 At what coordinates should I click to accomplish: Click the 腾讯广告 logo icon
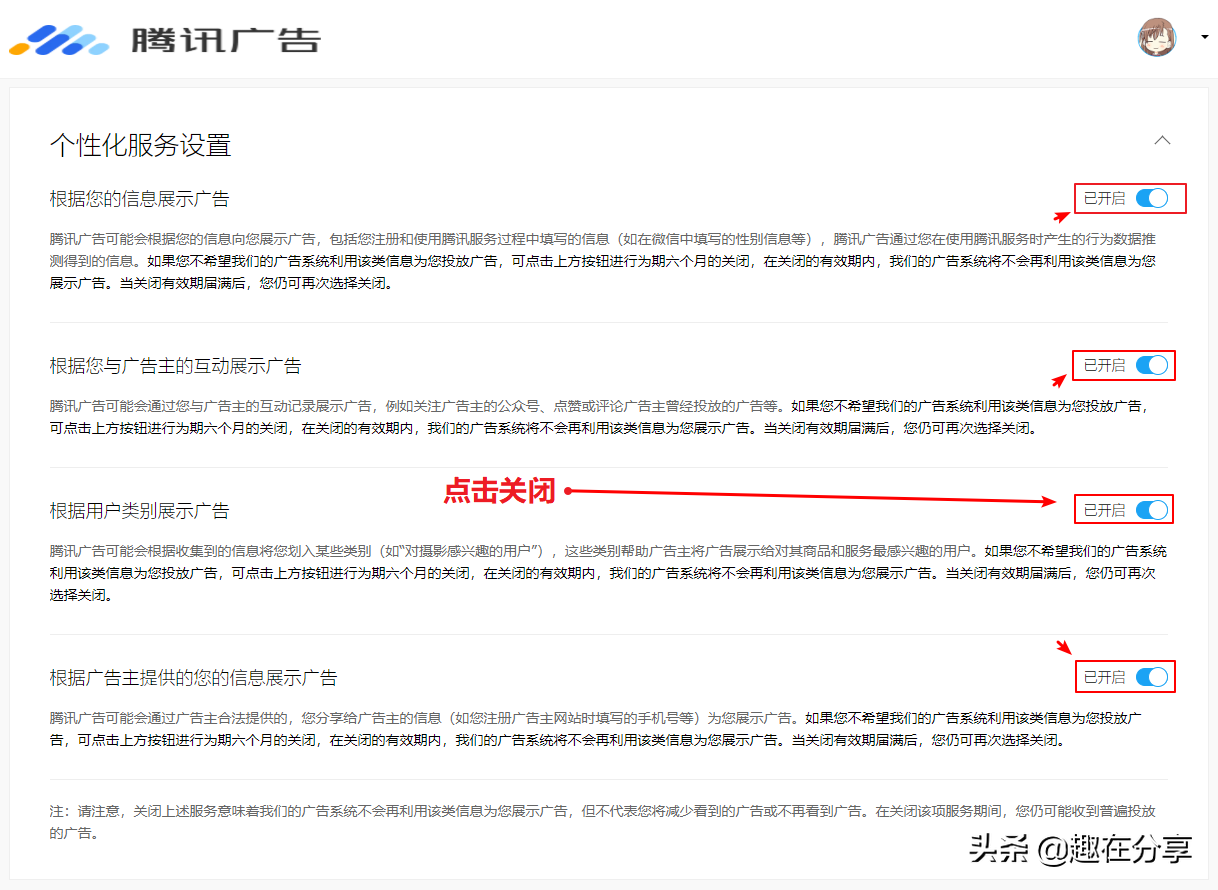59,39
